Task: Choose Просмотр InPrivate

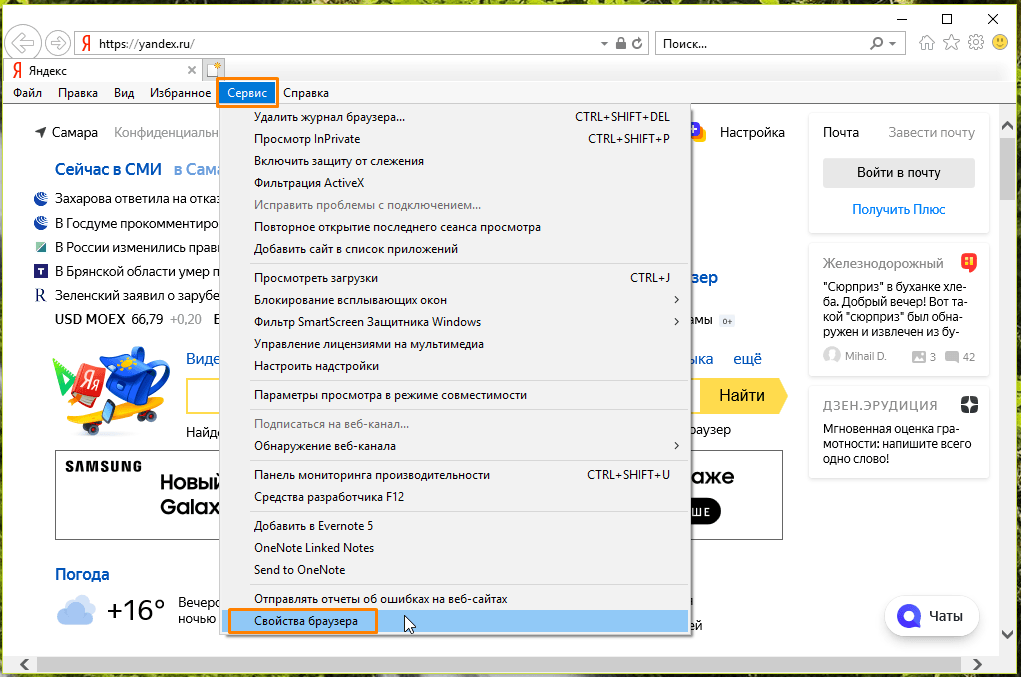Action: (455, 139)
